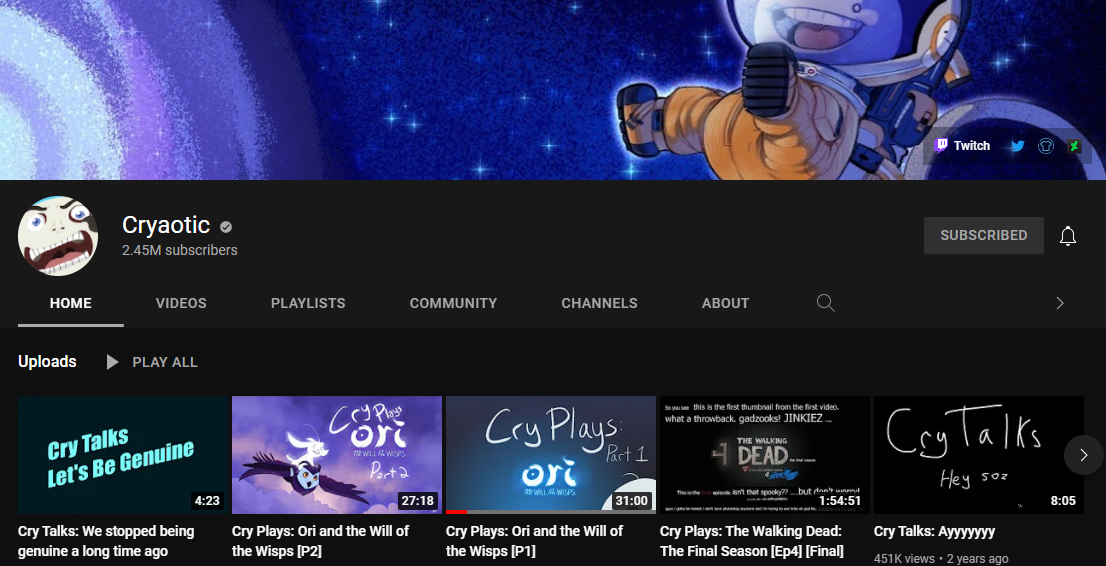Image resolution: width=1106 pixels, height=566 pixels.
Task: Click the 2.45M subscribers count
Action: click(180, 251)
